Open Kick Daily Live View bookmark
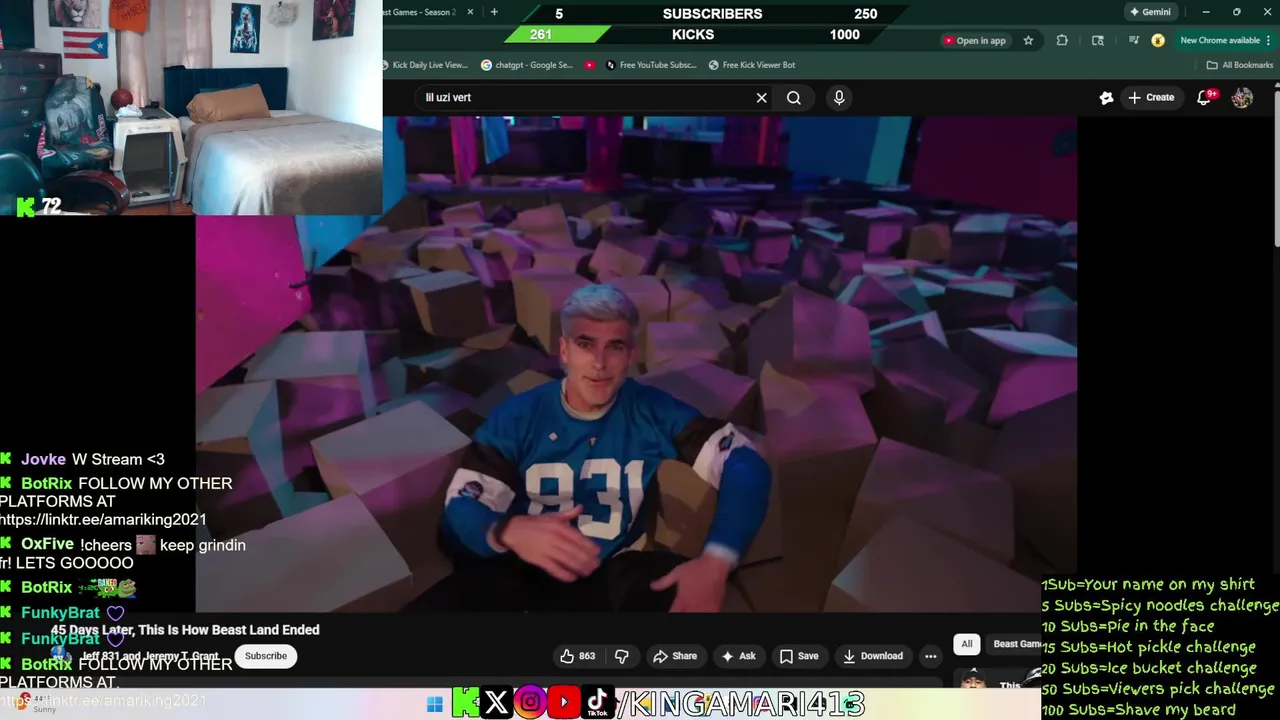Viewport: 1280px width, 720px height. coord(425,65)
